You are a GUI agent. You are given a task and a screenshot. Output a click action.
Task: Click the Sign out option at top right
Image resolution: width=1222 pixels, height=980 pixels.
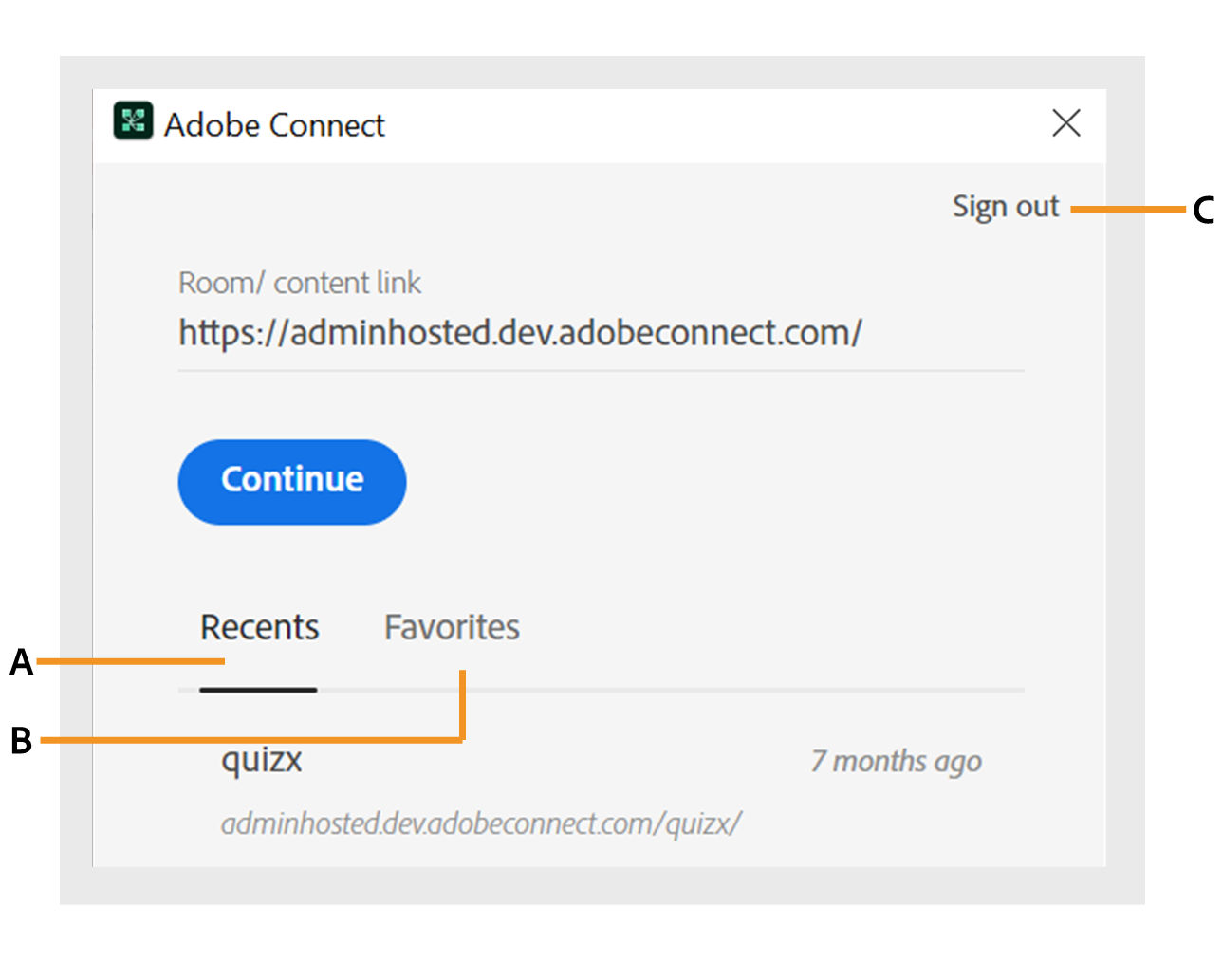[x=1006, y=206]
